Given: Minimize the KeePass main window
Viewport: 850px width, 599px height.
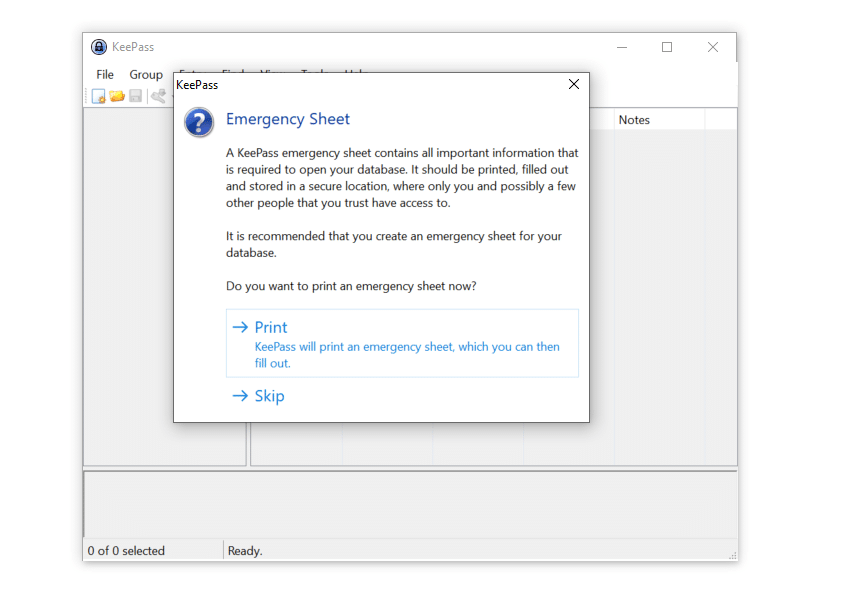Looking at the screenshot, I should pyautogui.click(x=622, y=47).
